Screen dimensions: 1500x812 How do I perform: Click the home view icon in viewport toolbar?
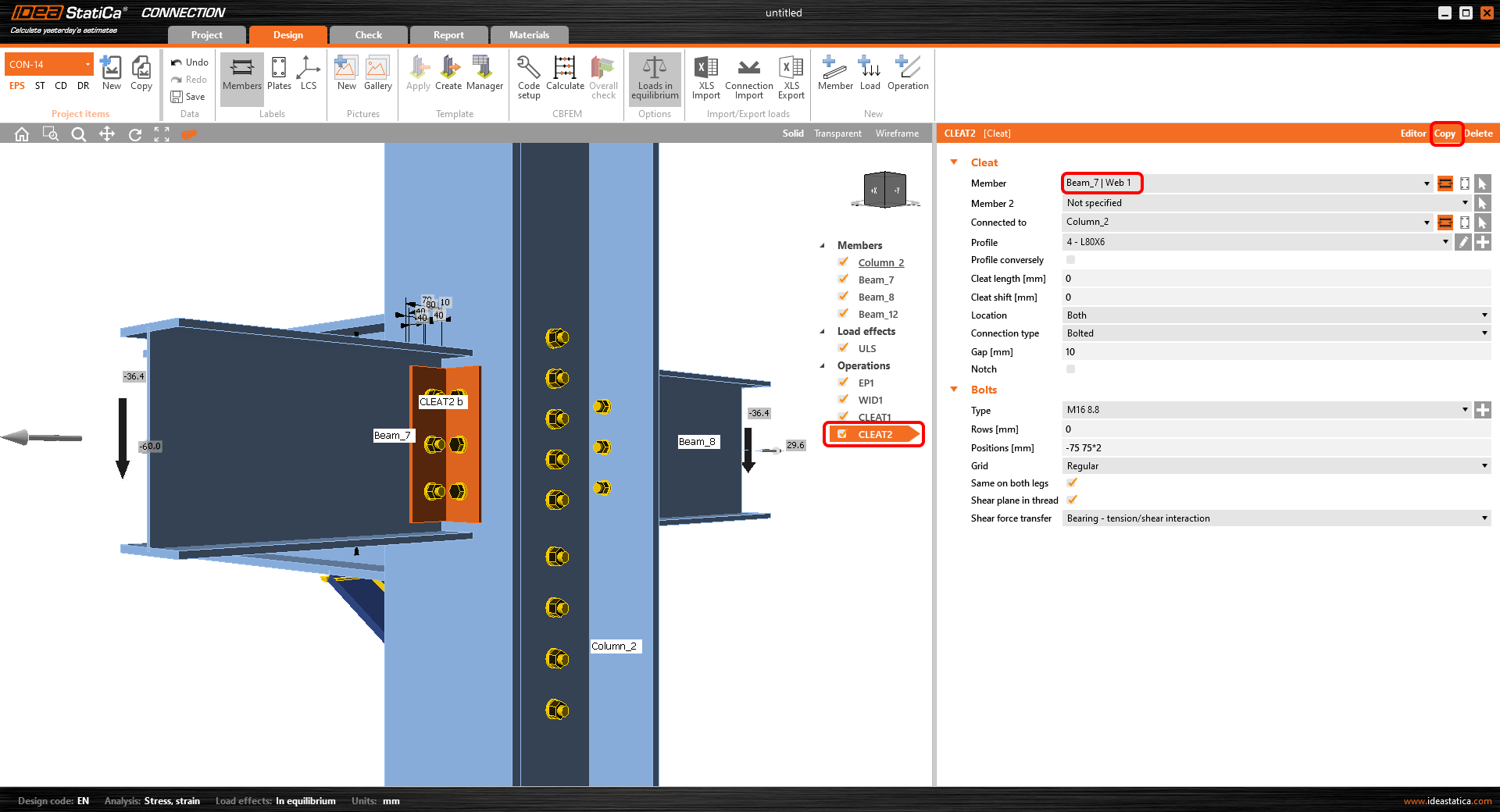click(x=22, y=134)
